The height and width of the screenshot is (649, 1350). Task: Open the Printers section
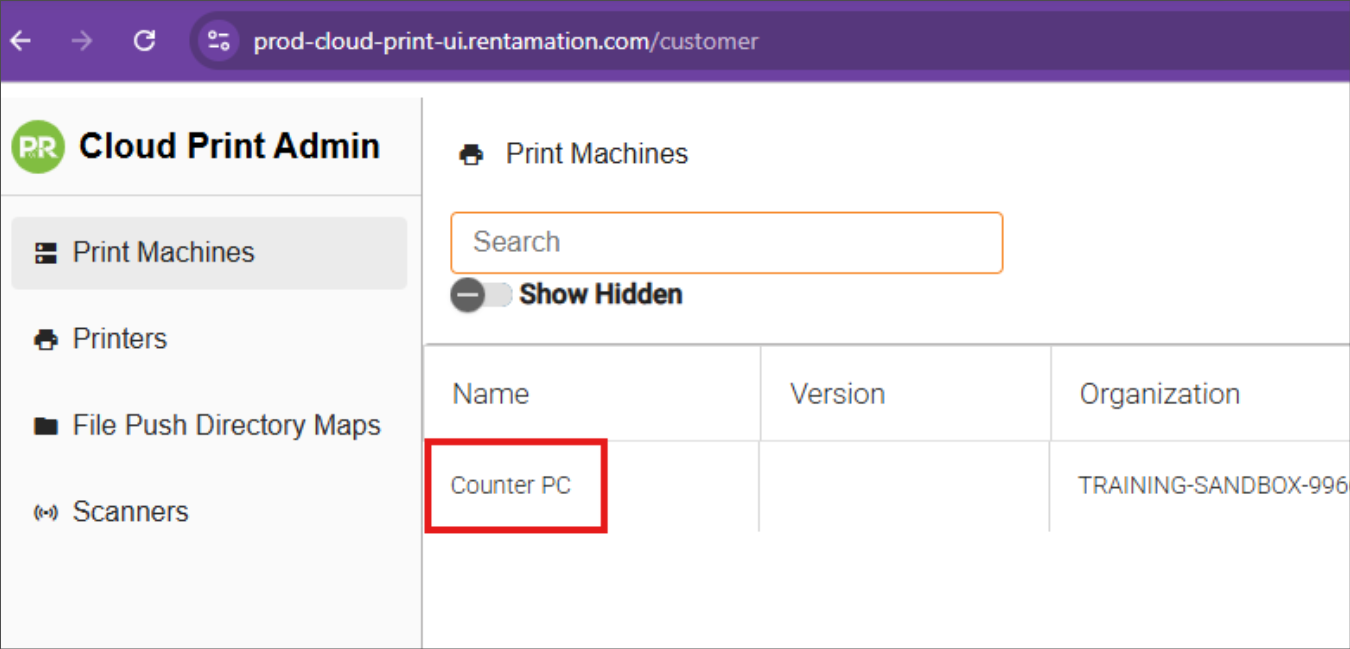click(x=120, y=339)
